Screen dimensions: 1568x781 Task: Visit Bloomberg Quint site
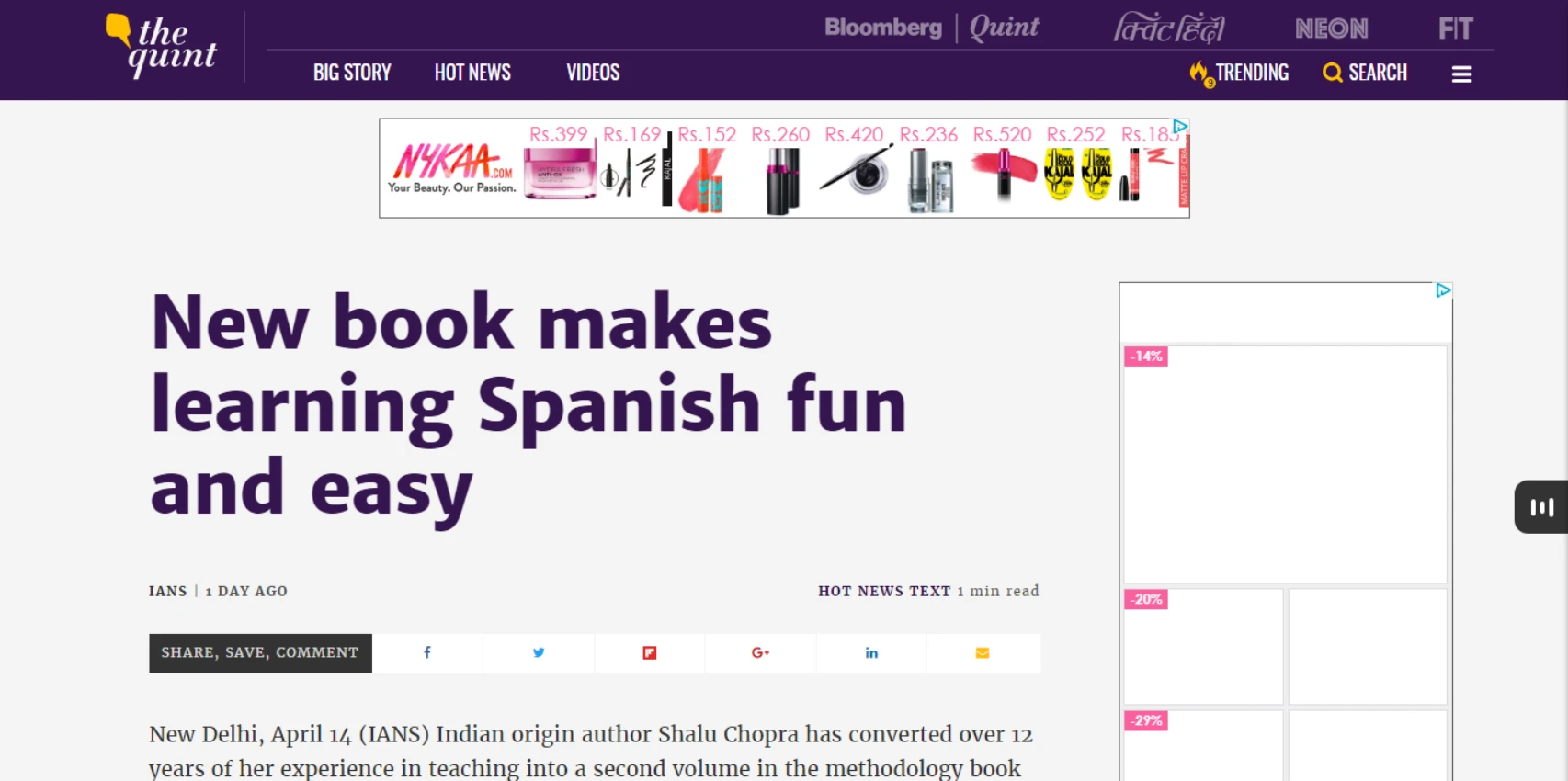click(x=931, y=28)
